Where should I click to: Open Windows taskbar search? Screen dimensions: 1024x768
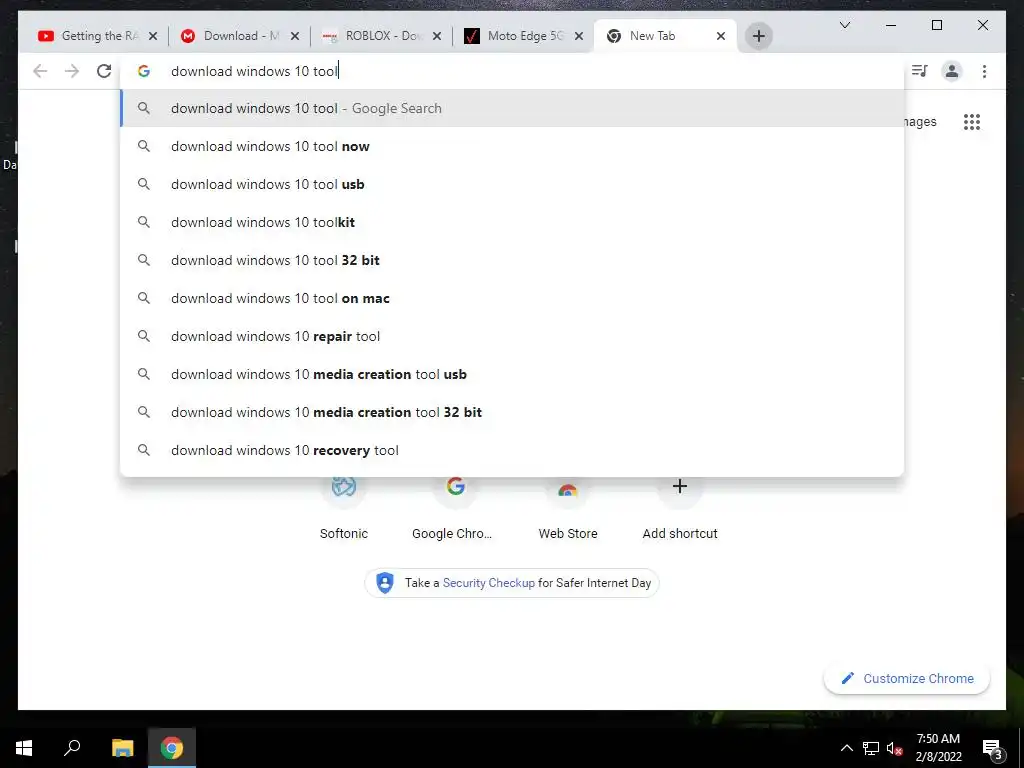coord(72,748)
